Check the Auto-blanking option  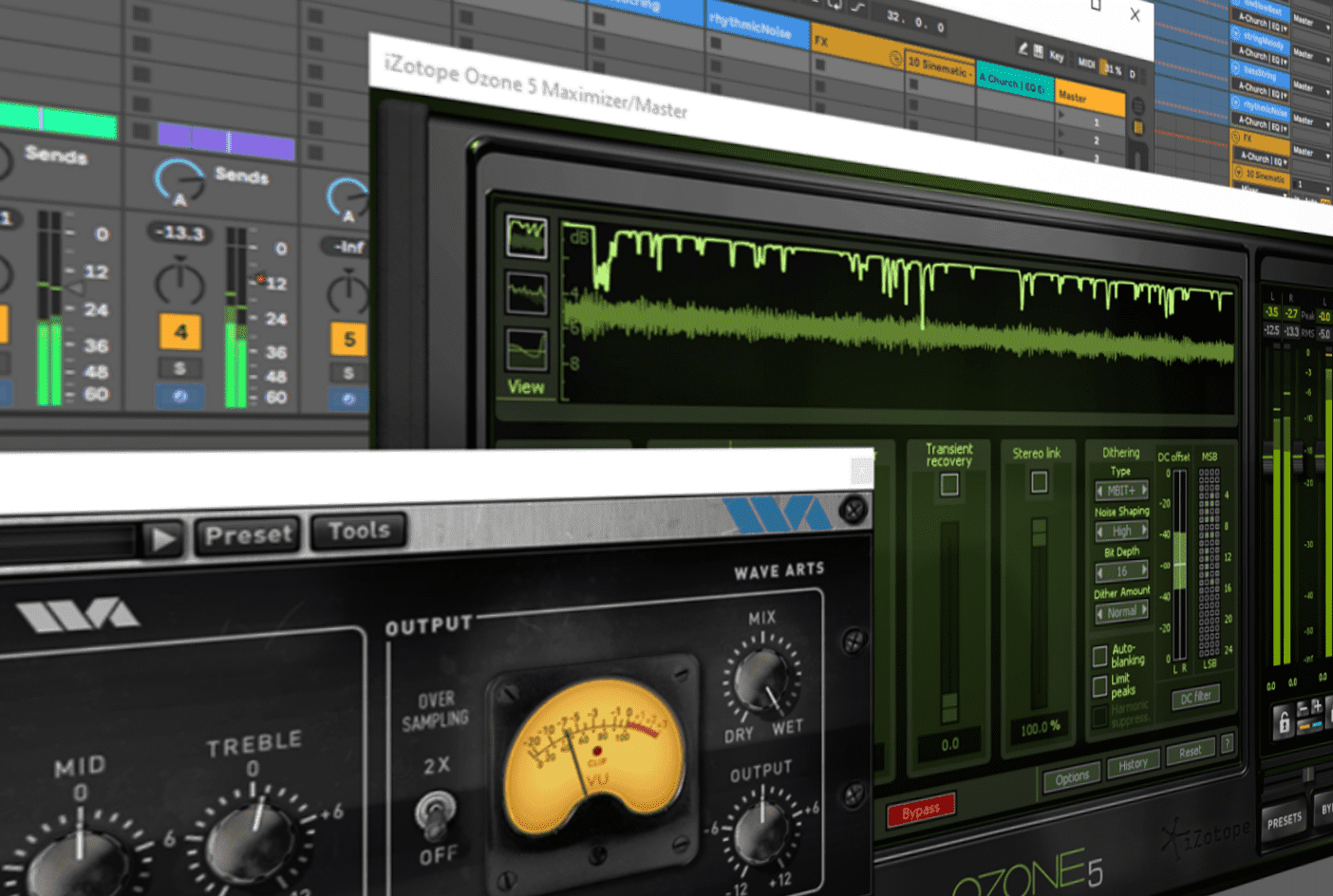tap(1099, 656)
